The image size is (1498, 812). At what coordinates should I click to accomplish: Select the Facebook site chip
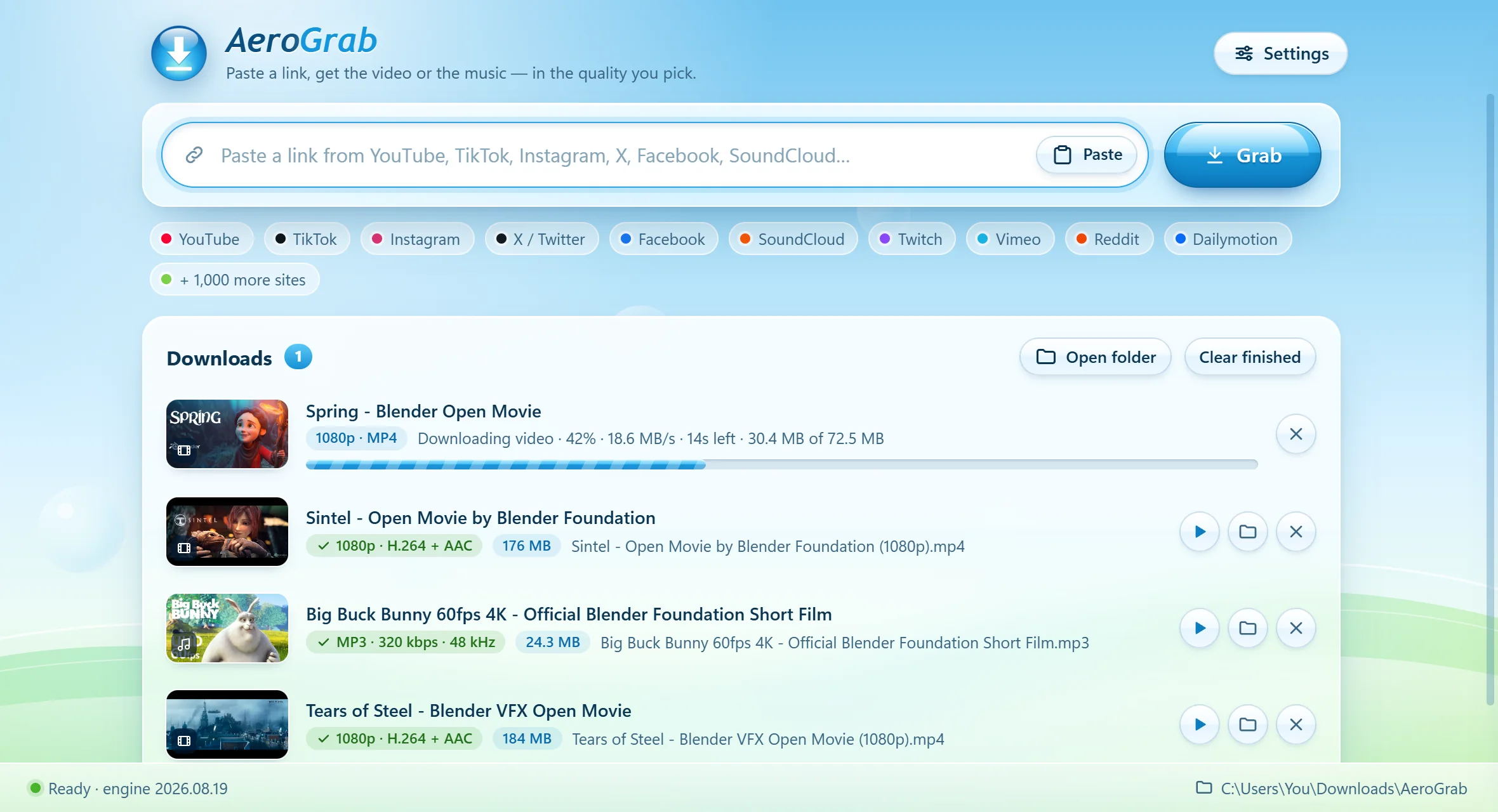click(663, 239)
